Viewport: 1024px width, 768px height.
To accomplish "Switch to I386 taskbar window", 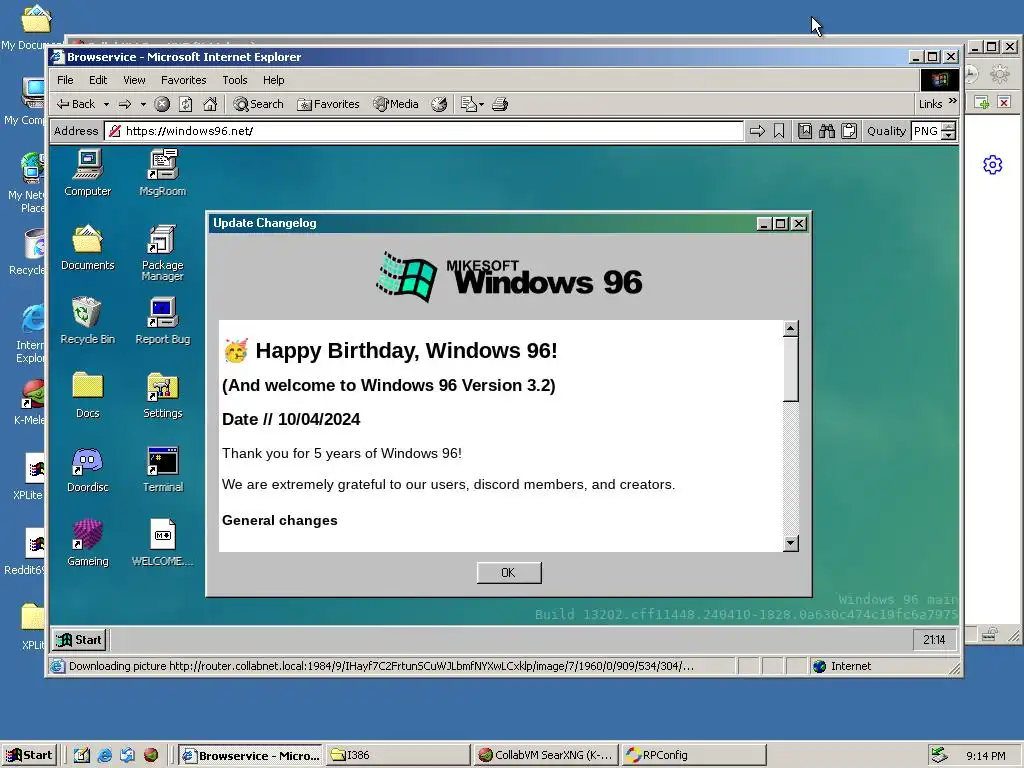I will [398, 755].
